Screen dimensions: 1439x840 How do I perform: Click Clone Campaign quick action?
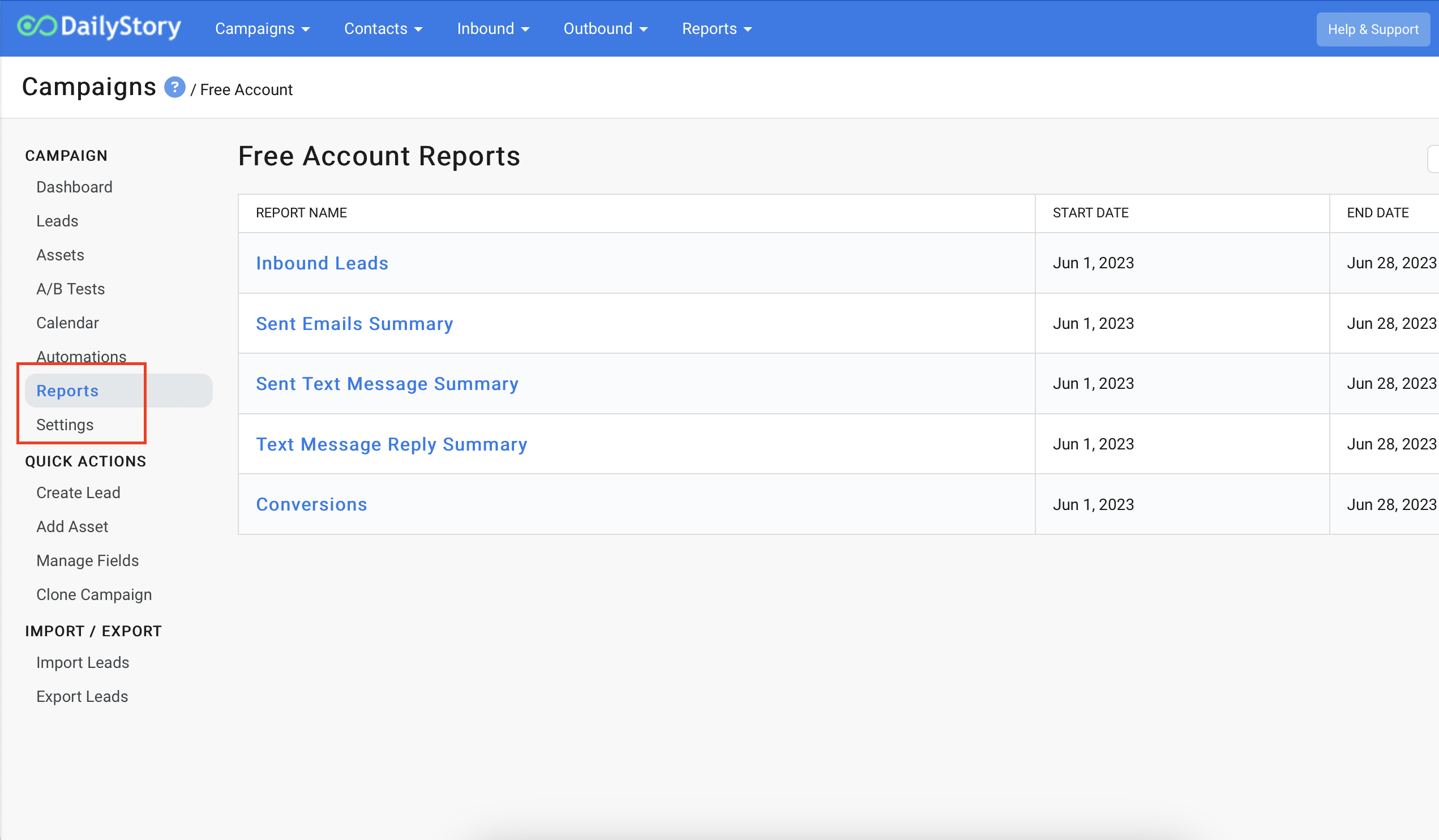(x=94, y=594)
